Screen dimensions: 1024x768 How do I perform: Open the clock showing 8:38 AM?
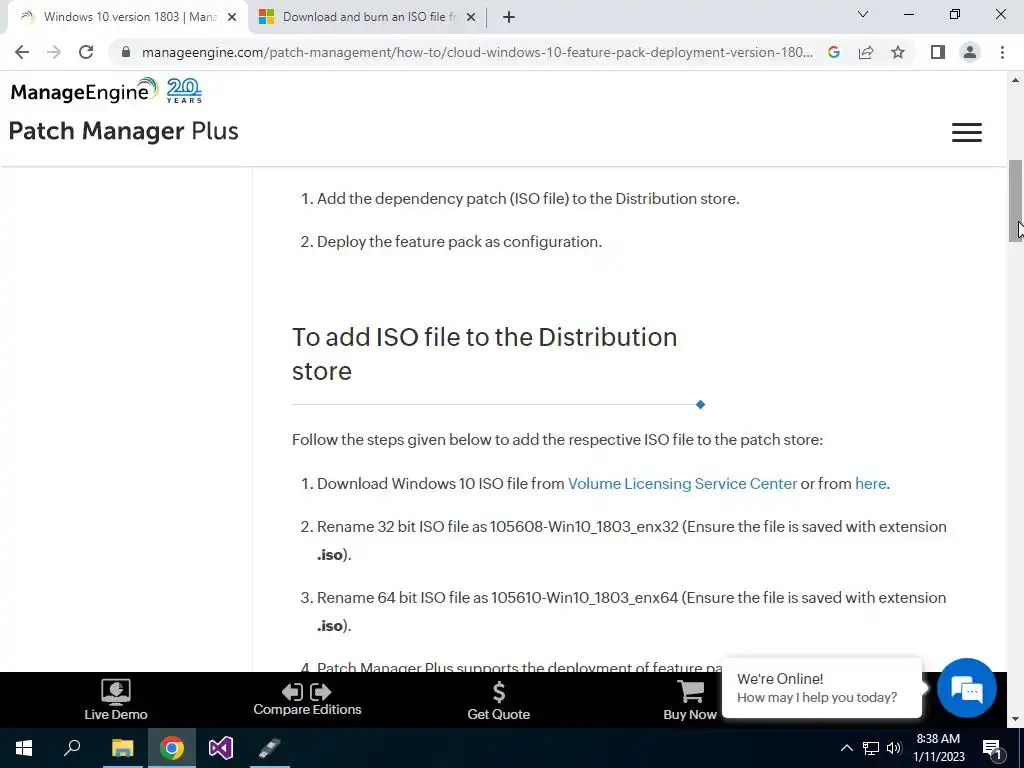coord(938,748)
